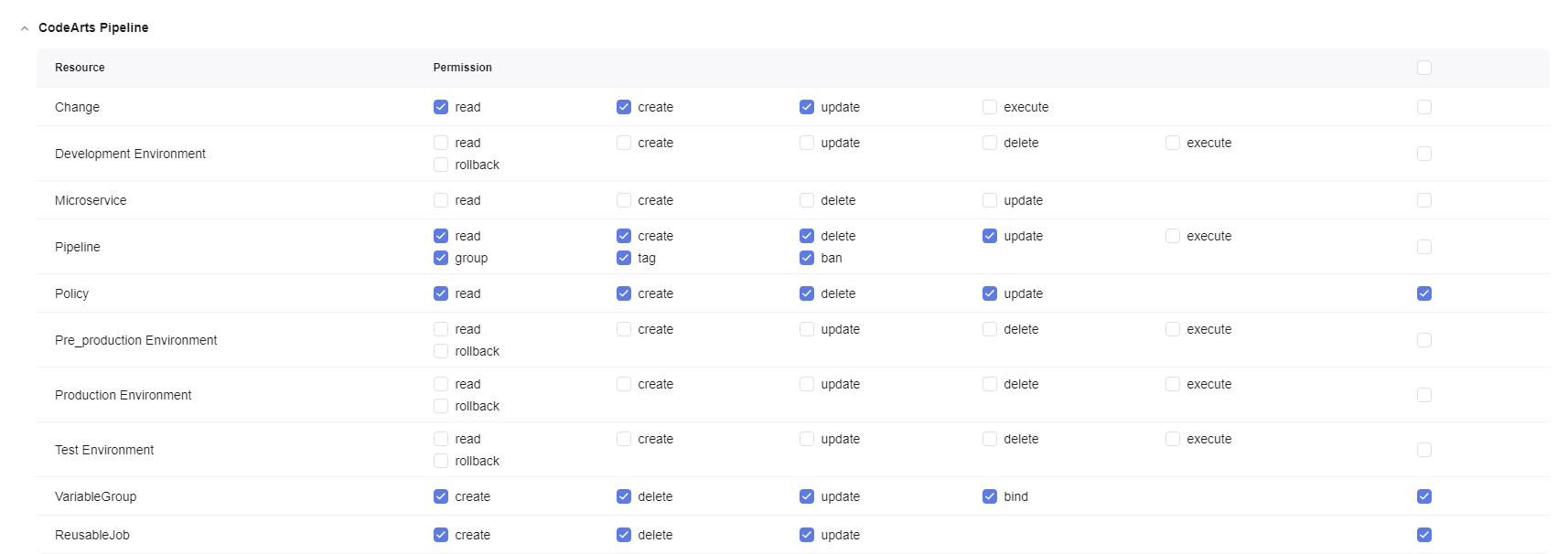Viewport: 1568px width, 554px height.
Task: Deselect all permissions in the ReusableJob row
Action: [1424, 535]
